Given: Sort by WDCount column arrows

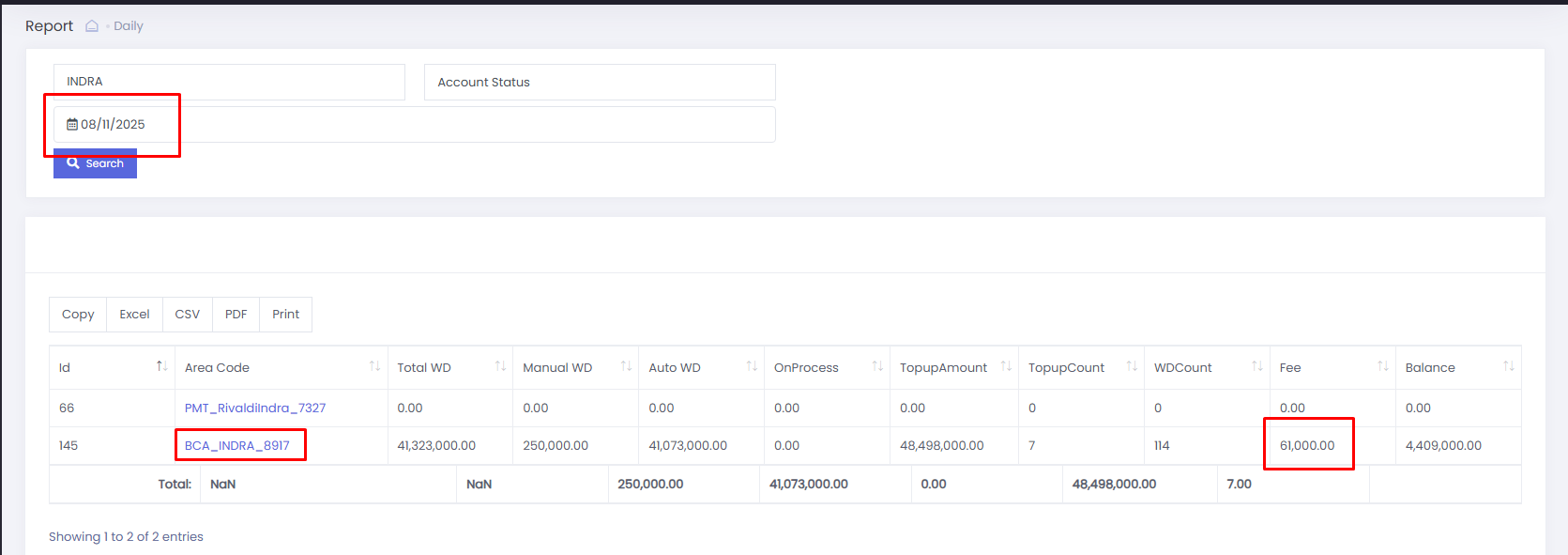Looking at the screenshot, I should pos(1257,366).
